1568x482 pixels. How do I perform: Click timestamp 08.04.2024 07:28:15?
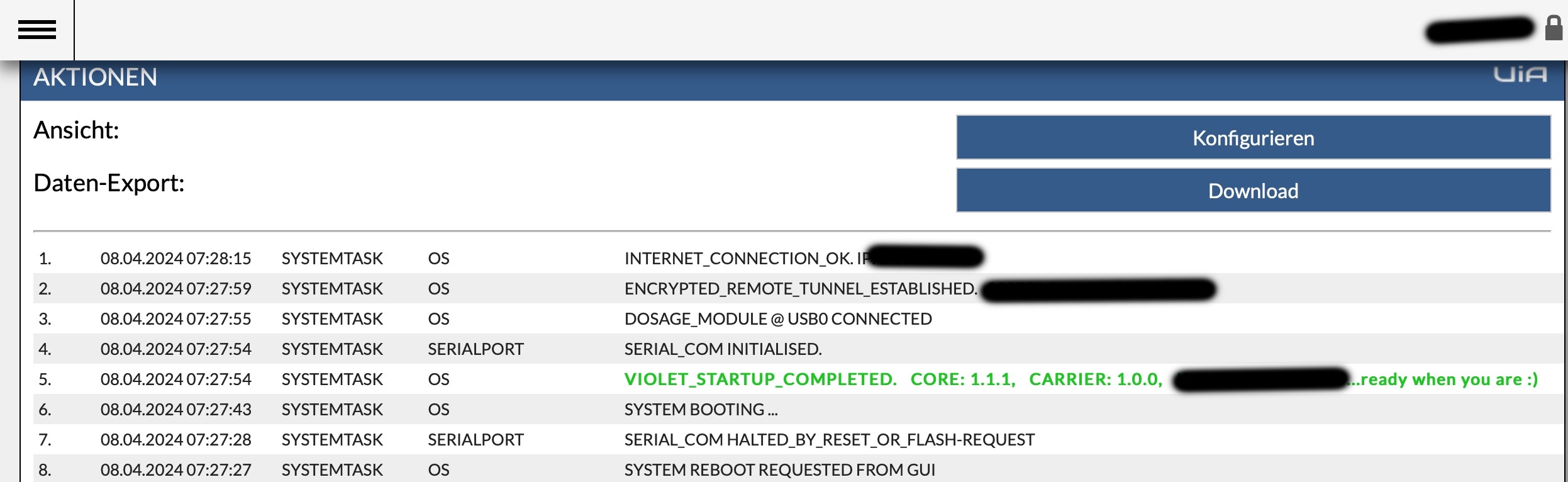(x=175, y=259)
